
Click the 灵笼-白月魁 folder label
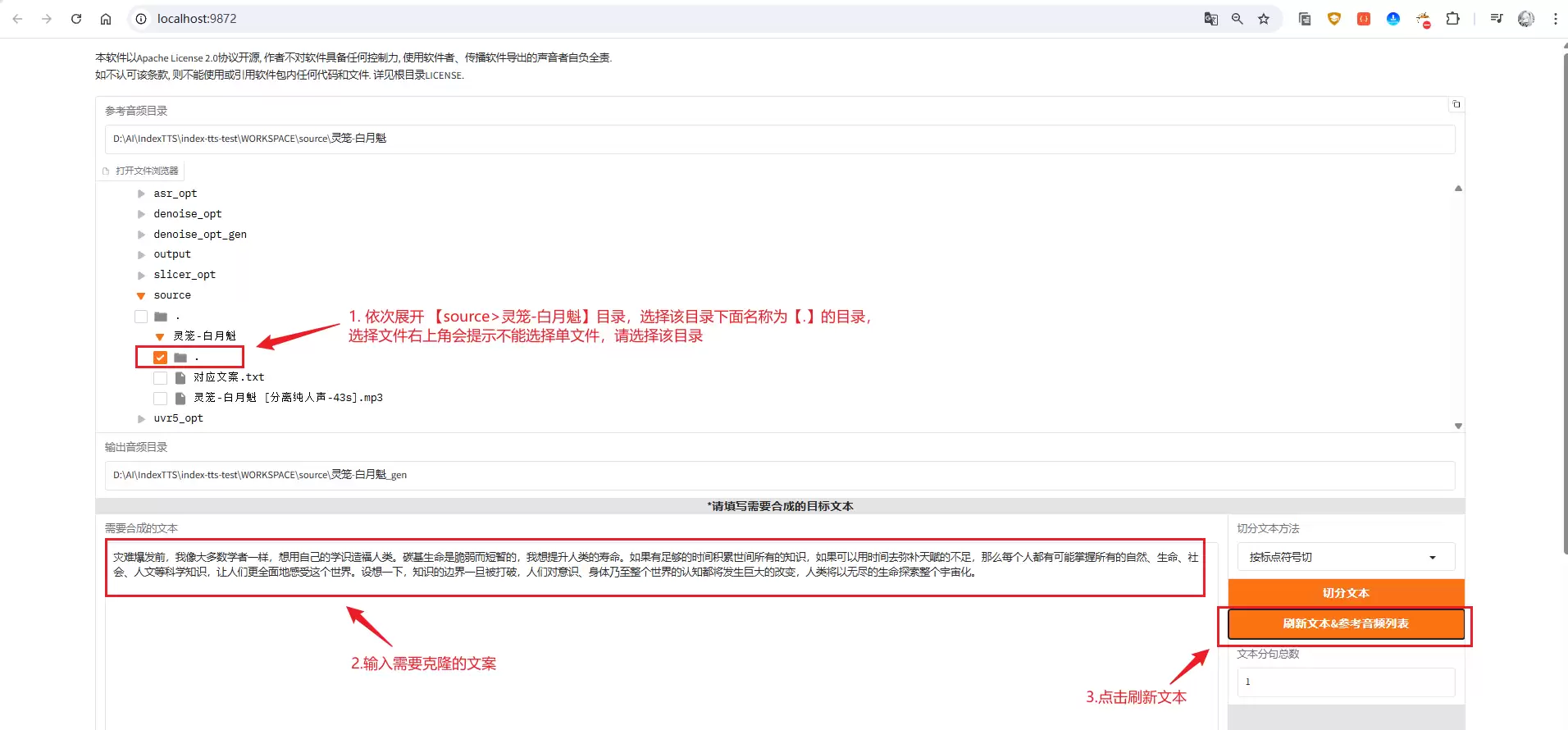click(x=204, y=336)
